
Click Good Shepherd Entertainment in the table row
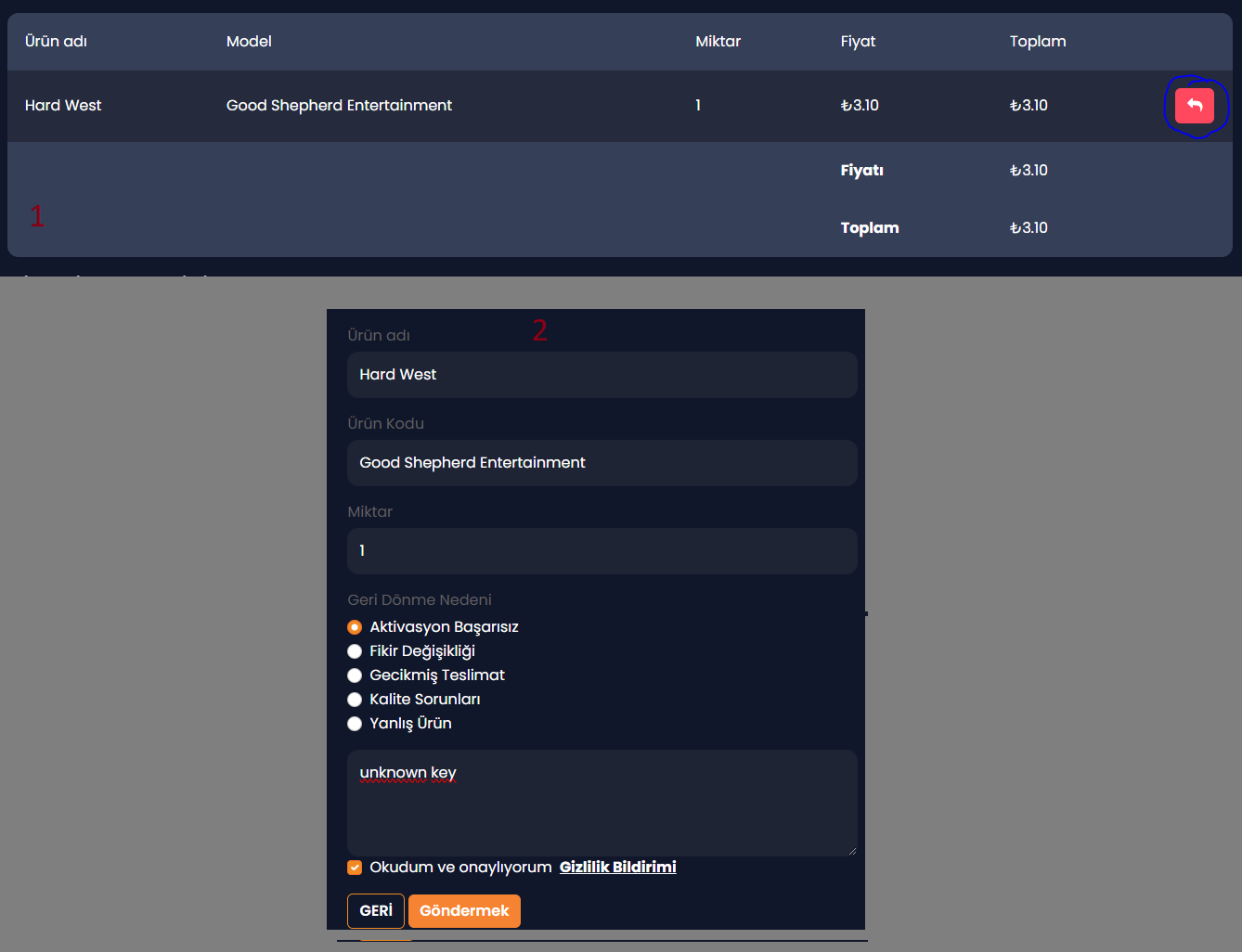(339, 106)
